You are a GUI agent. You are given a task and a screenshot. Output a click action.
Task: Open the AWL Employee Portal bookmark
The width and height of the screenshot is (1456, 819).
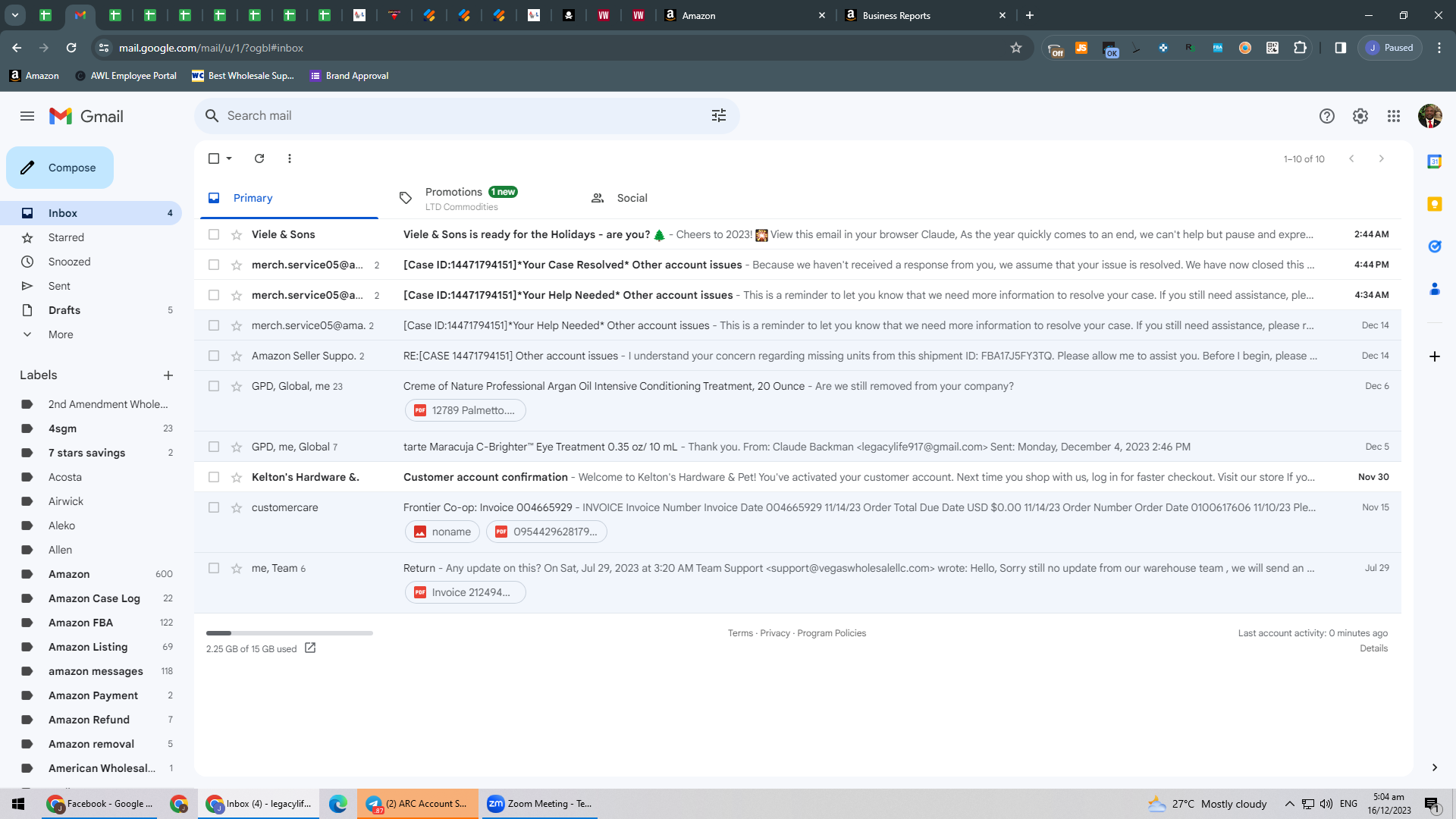(x=126, y=76)
